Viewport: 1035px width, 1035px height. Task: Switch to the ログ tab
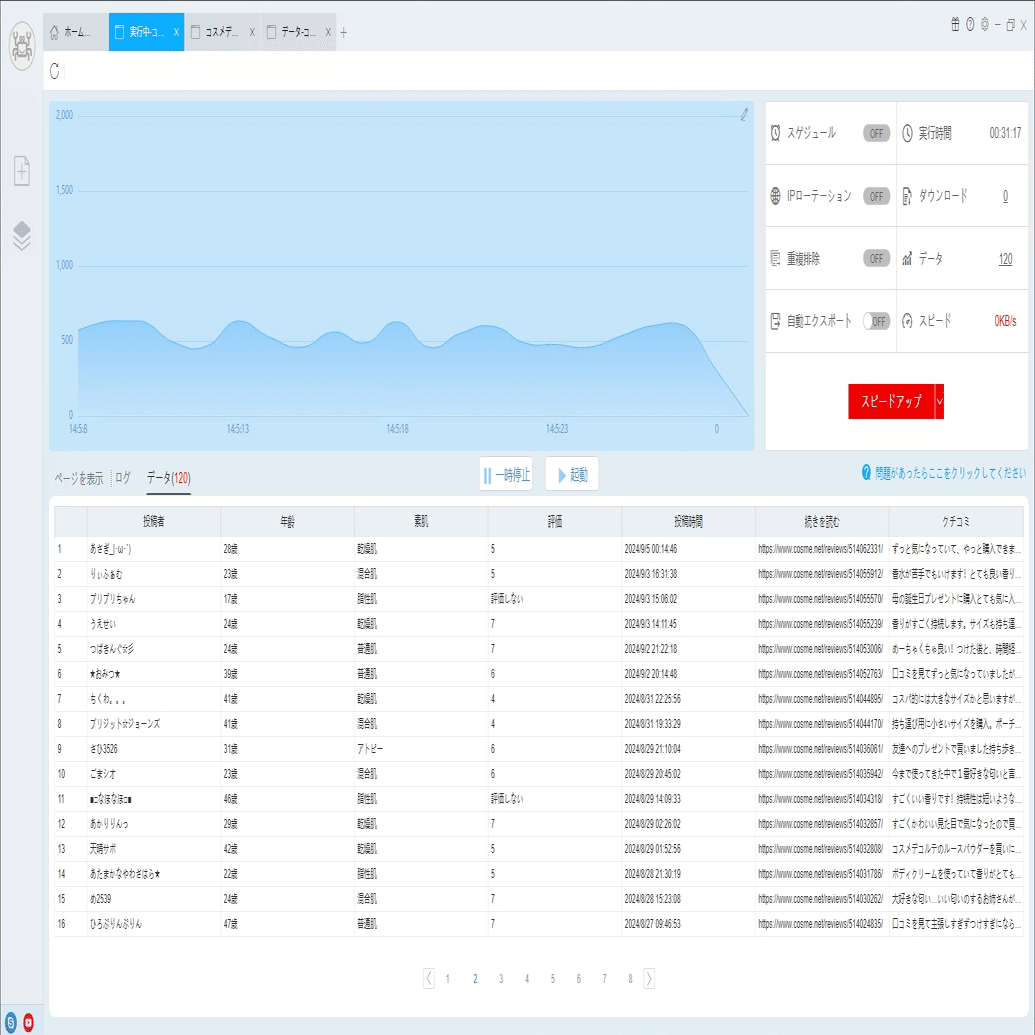[x=123, y=477]
